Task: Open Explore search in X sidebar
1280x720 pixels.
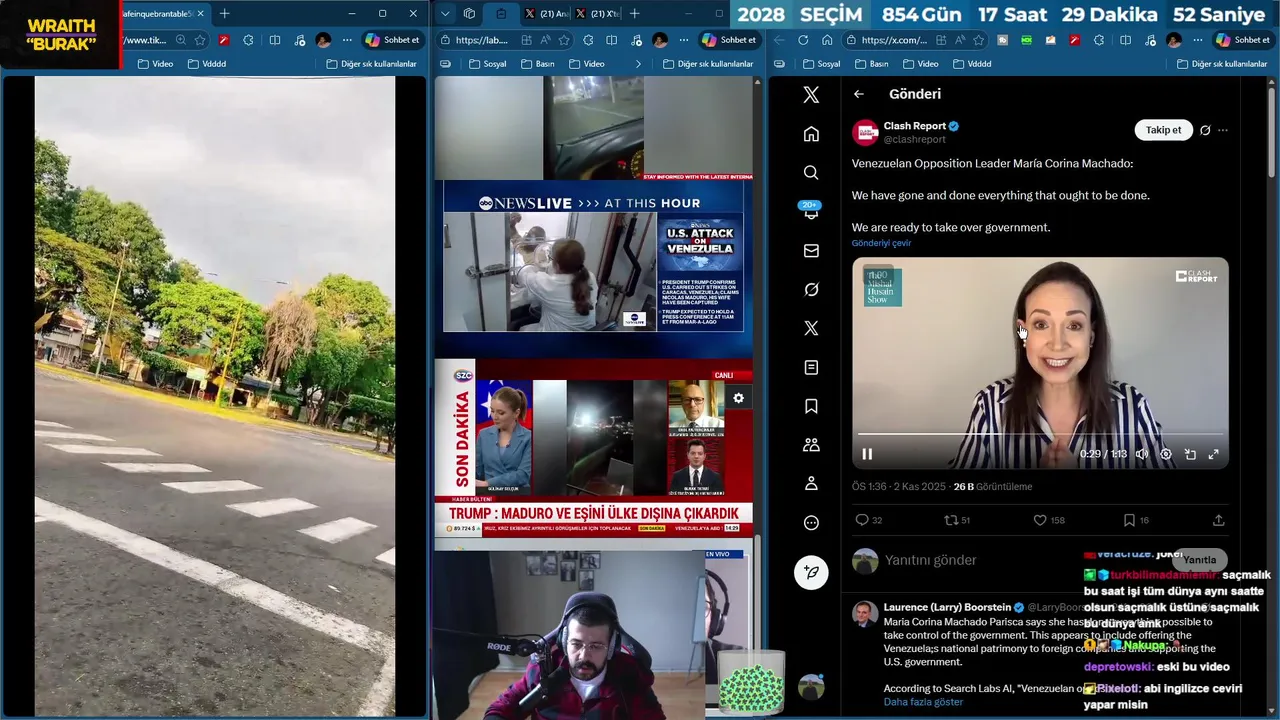Action: coord(811,173)
